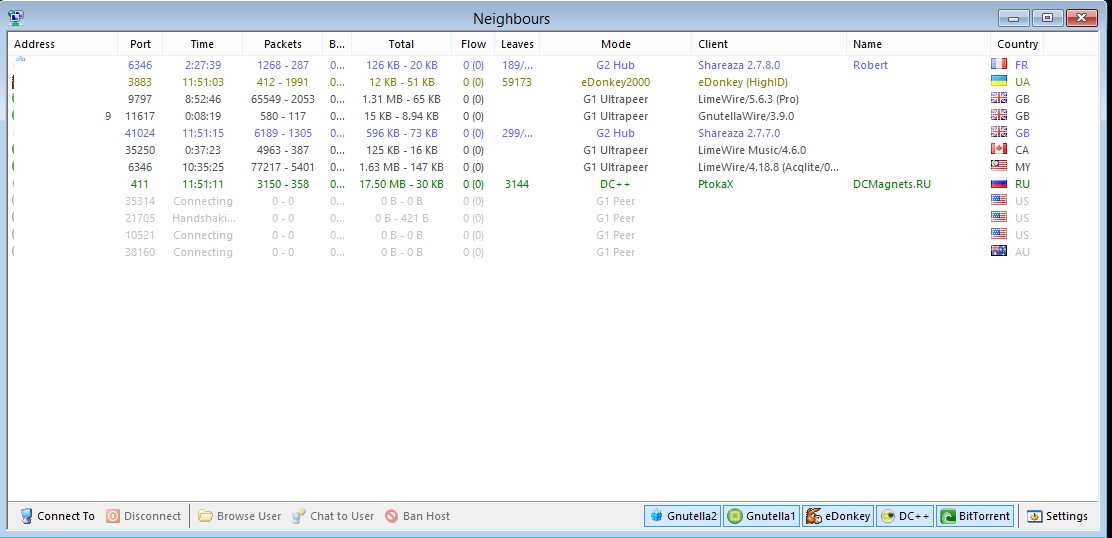
Task: Toggle the Gnutella2 network button
Action: tap(682, 516)
